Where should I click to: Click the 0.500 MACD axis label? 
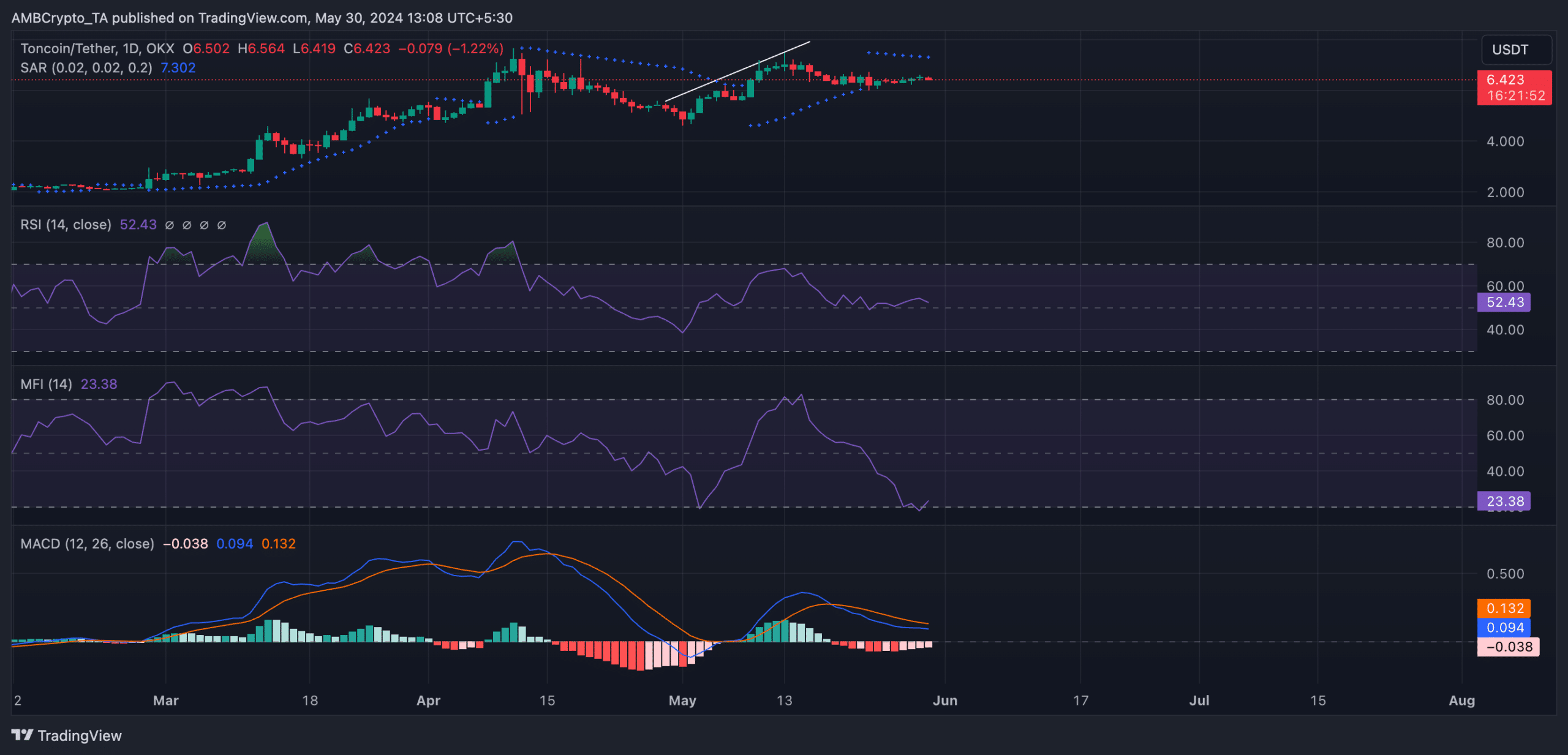pyautogui.click(x=1505, y=574)
